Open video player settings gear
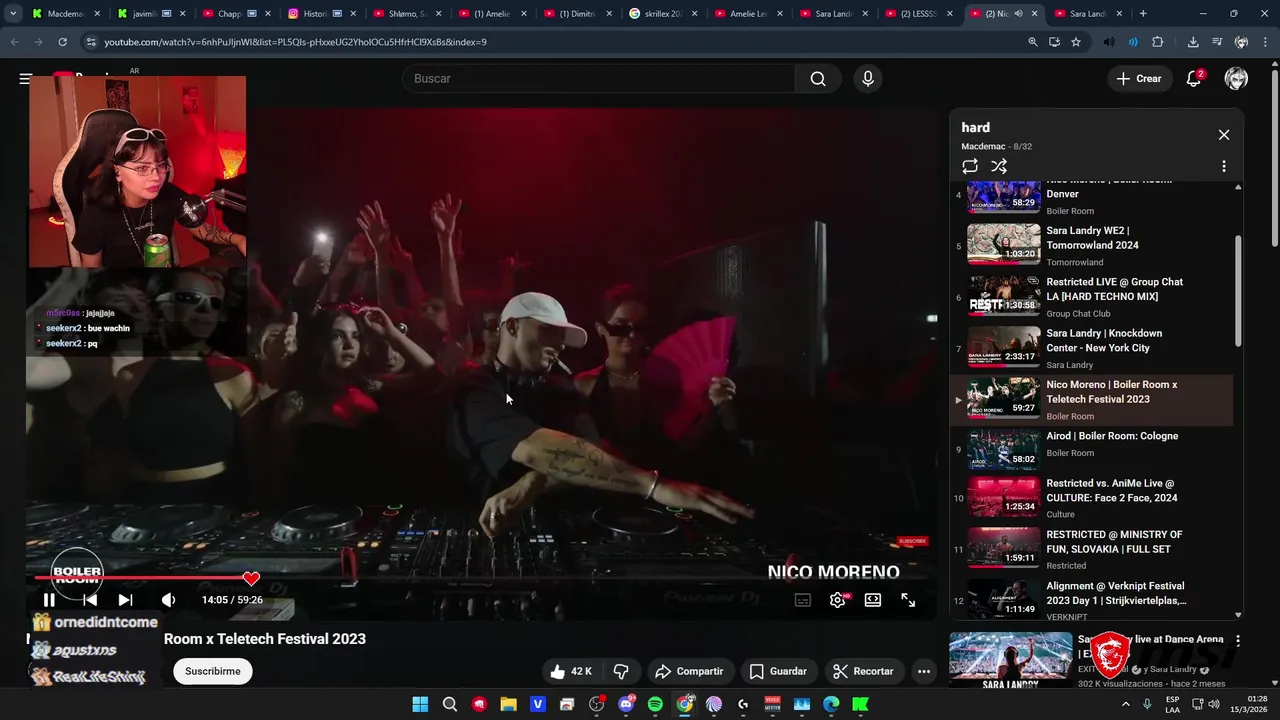Viewport: 1280px width, 720px height. point(838,600)
